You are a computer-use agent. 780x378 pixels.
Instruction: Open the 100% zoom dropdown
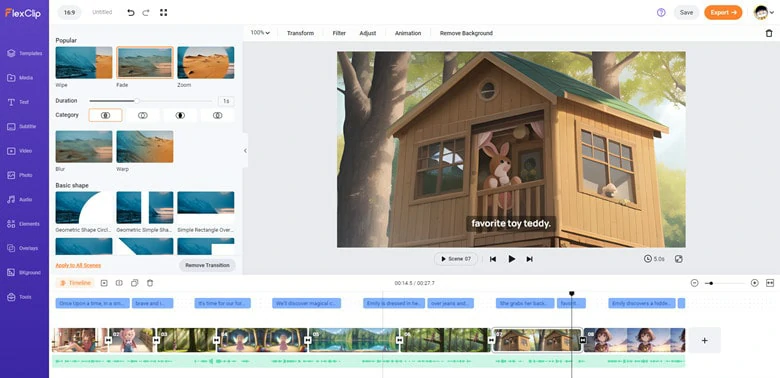click(260, 33)
